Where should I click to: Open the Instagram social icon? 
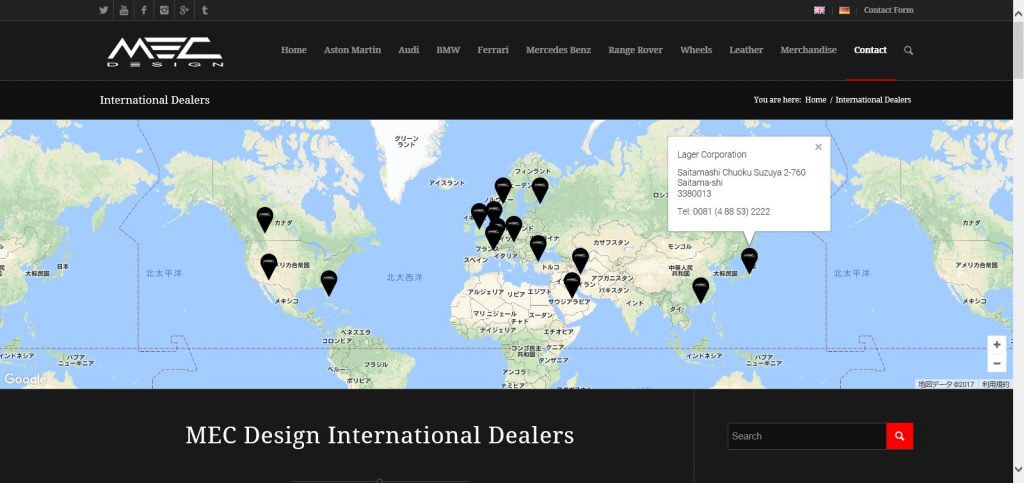coord(164,10)
